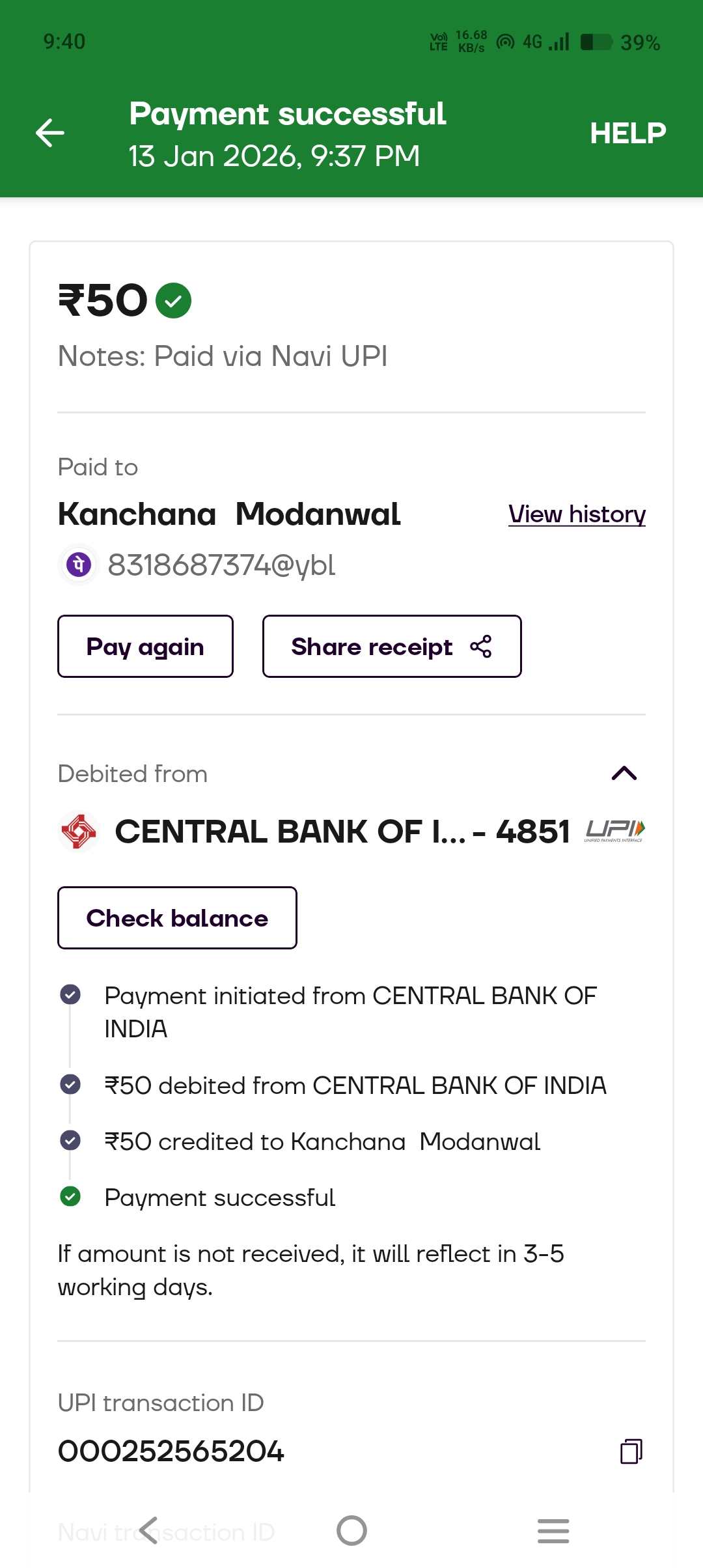Copy the UPI transaction ID
This screenshot has height=1568, width=703.
pyautogui.click(x=631, y=1451)
